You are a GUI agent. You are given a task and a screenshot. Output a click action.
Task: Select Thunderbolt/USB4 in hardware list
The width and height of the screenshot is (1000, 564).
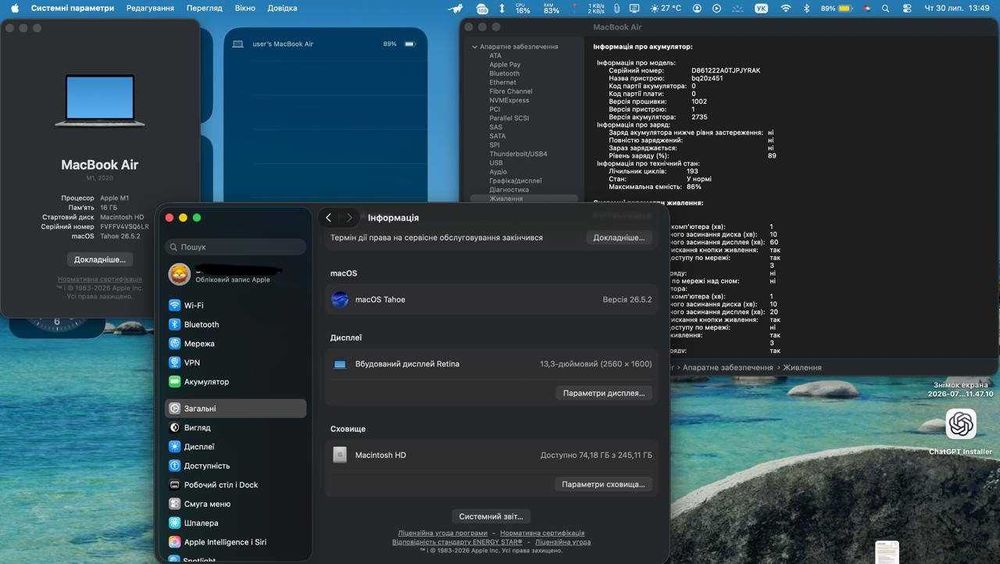(x=518, y=154)
